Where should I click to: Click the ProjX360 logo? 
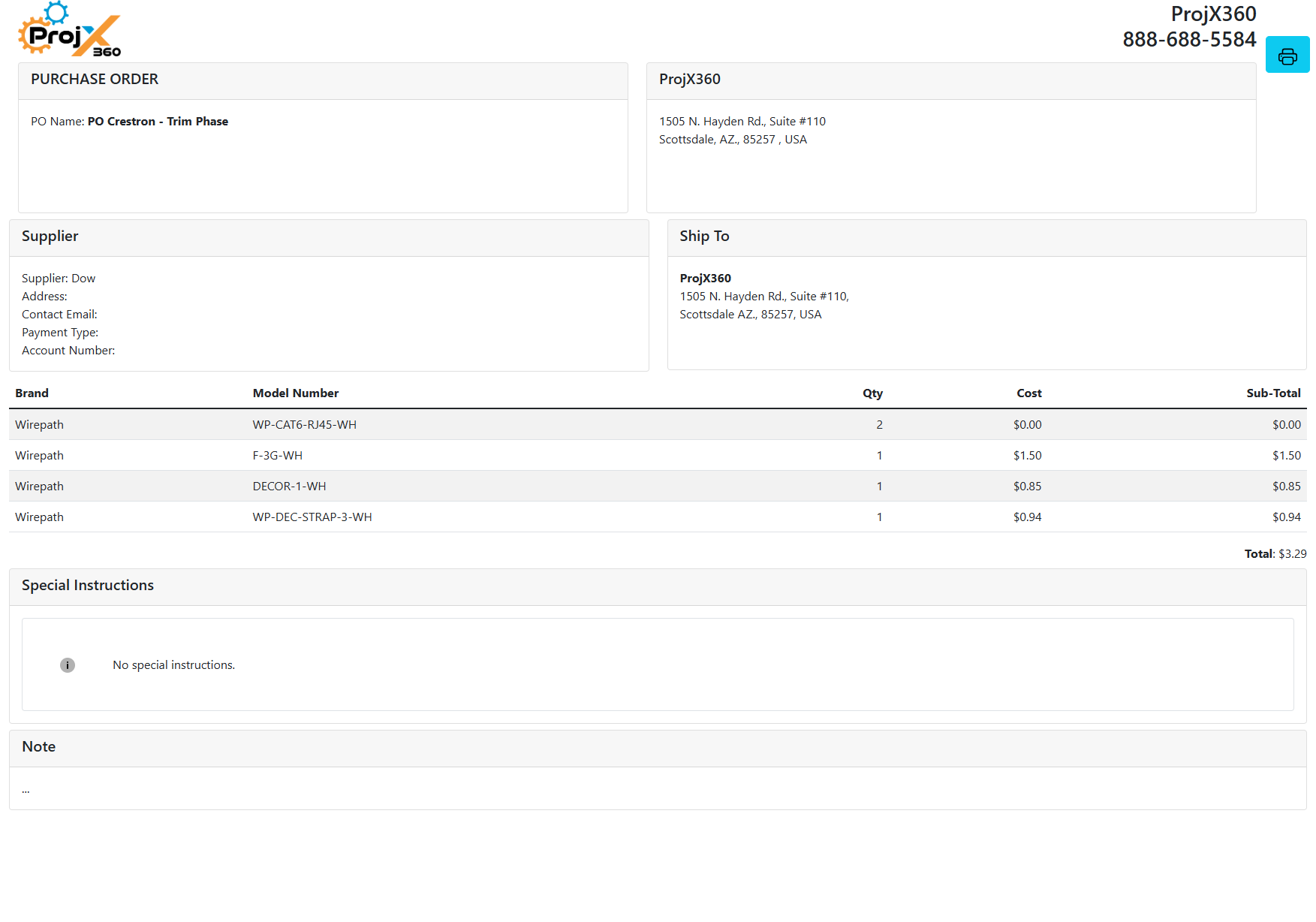(70, 29)
